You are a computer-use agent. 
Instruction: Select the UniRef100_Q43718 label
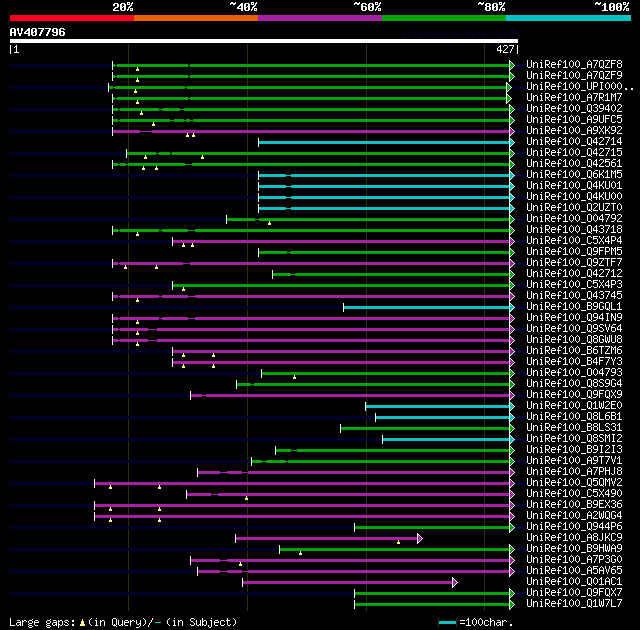574,230
